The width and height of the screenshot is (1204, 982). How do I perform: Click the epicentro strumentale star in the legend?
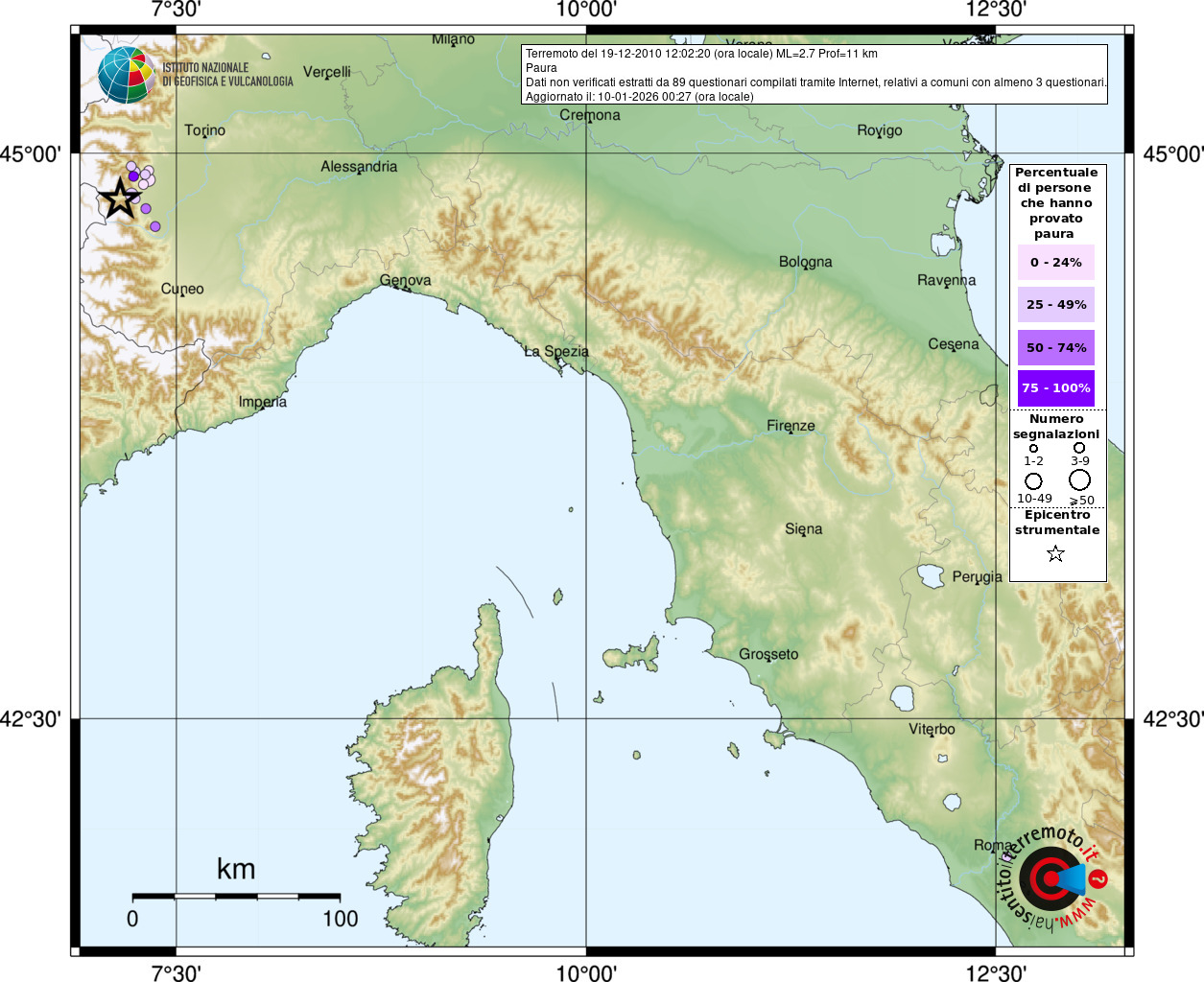pyautogui.click(x=1055, y=553)
